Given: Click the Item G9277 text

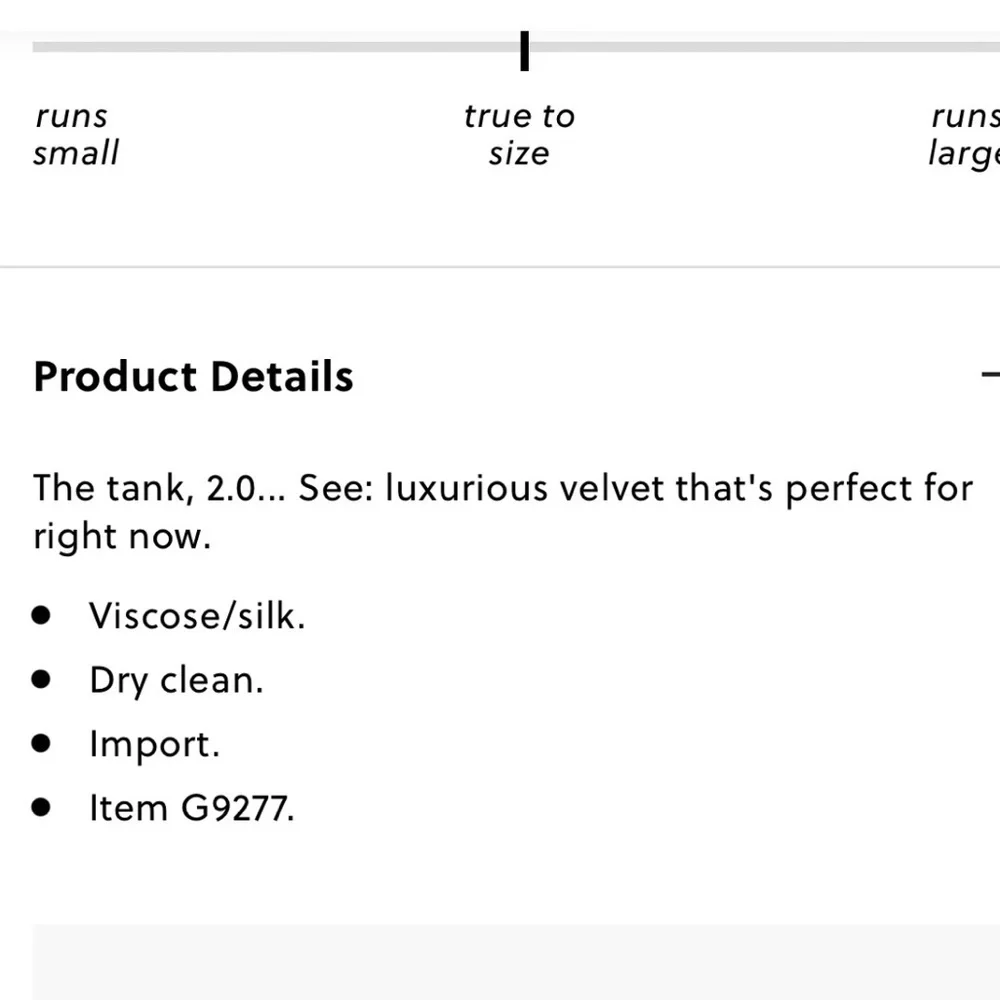Looking at the screenshot, I should coord(191,808).
